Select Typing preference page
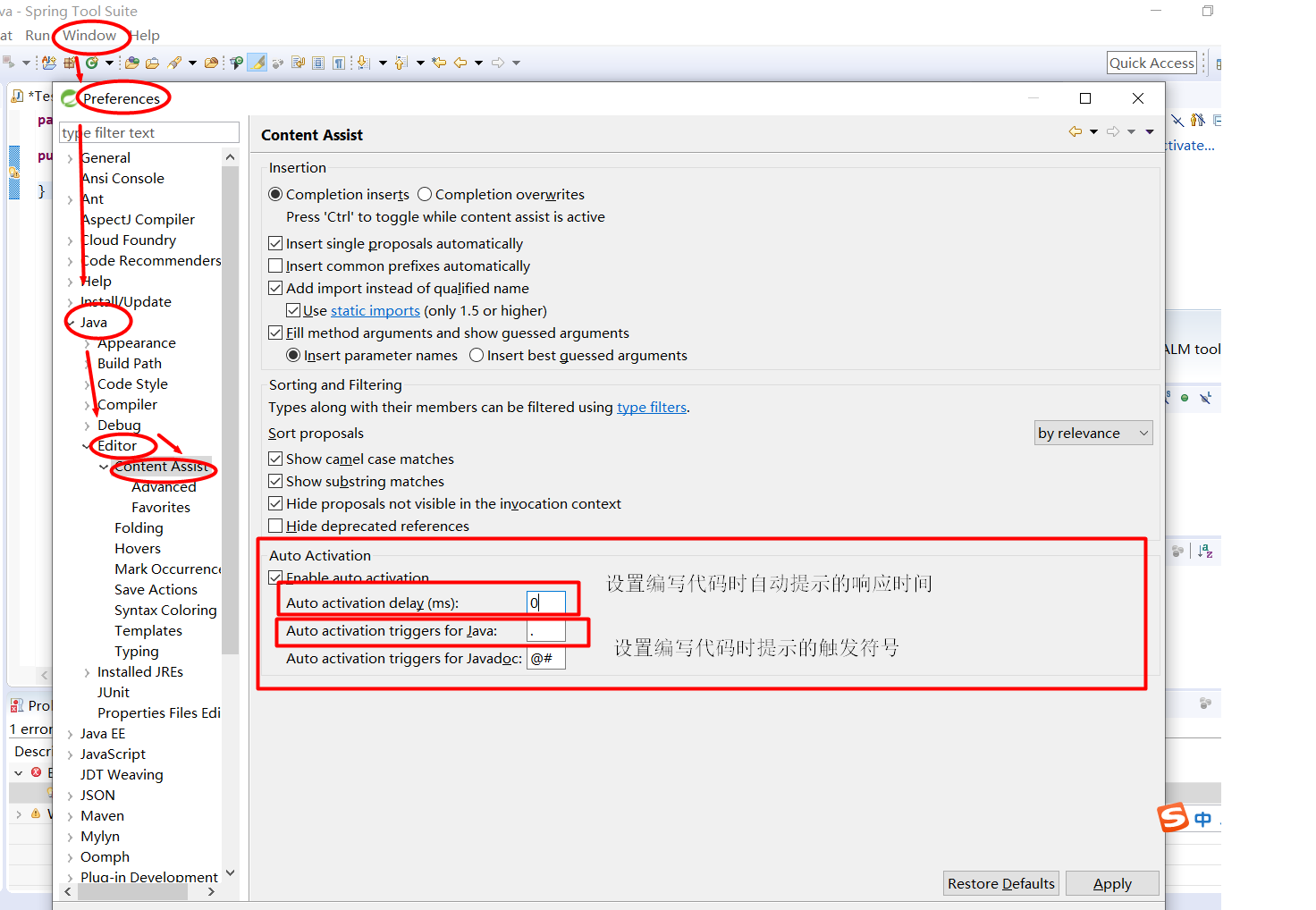The image size is (1316, 910). click(137, 651)
